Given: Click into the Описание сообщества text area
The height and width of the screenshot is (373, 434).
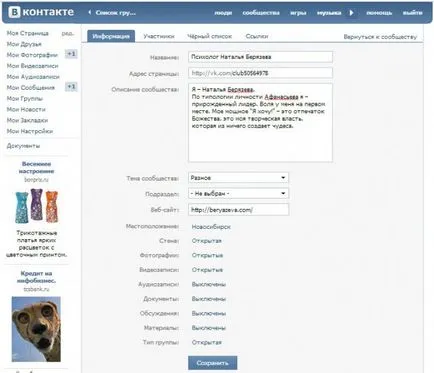Looking at the screenshot, I should [x=260, y=123].
